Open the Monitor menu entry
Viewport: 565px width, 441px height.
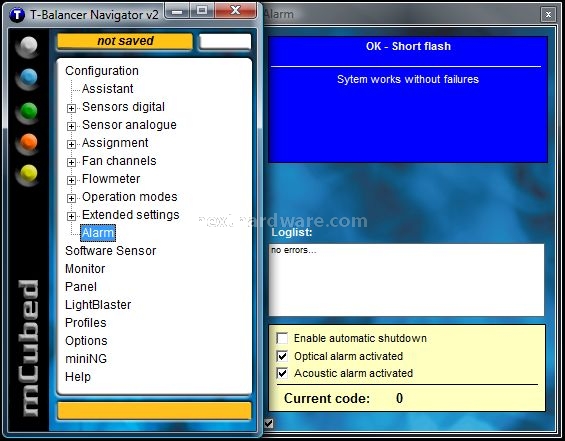tap(85, 269)
